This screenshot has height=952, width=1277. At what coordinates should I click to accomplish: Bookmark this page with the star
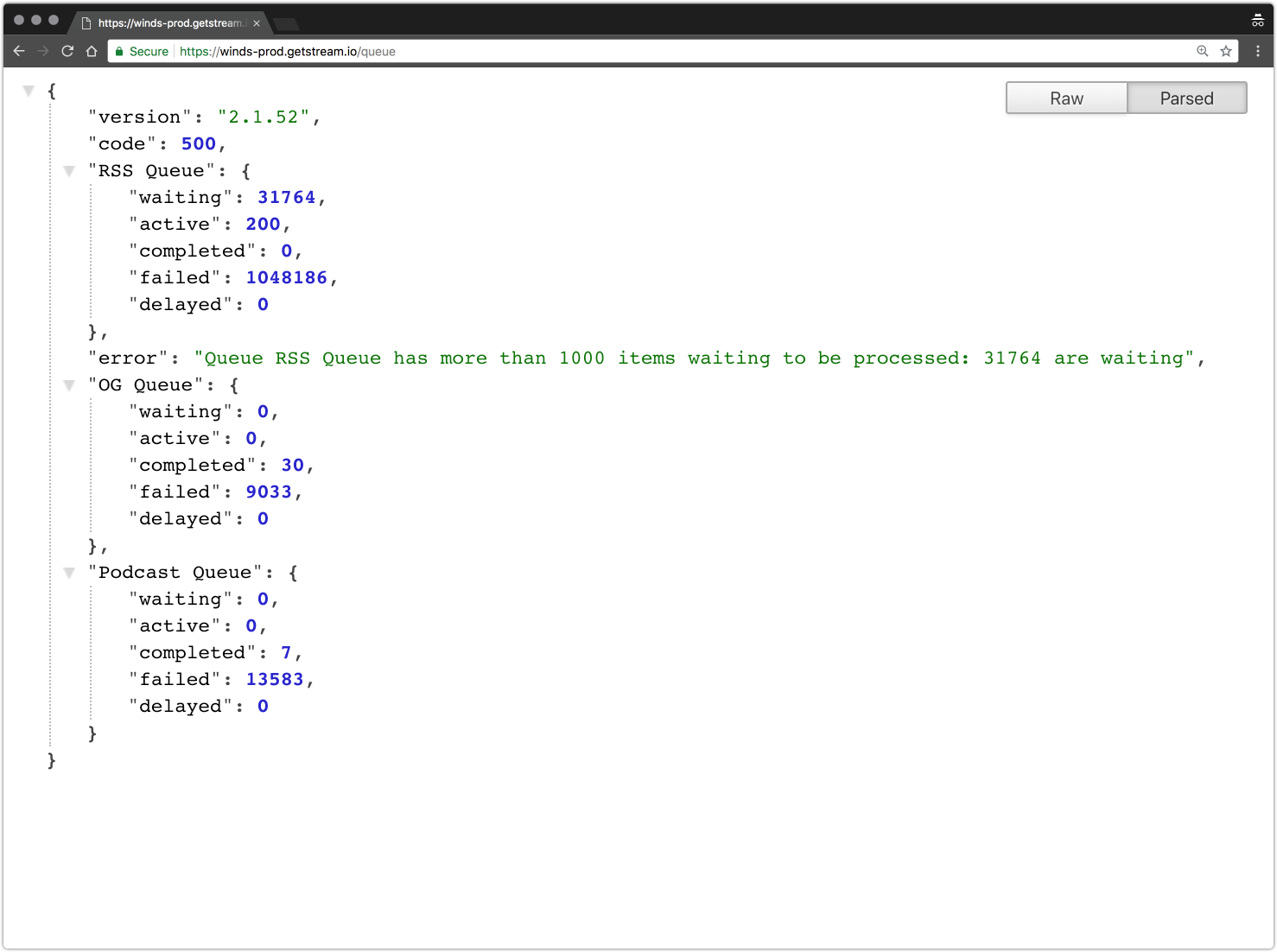[x=1225, y=51]
